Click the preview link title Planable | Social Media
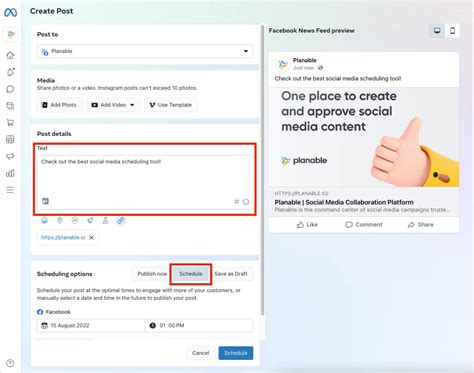Screen dimensions: 474x373 tap(344, 202)
